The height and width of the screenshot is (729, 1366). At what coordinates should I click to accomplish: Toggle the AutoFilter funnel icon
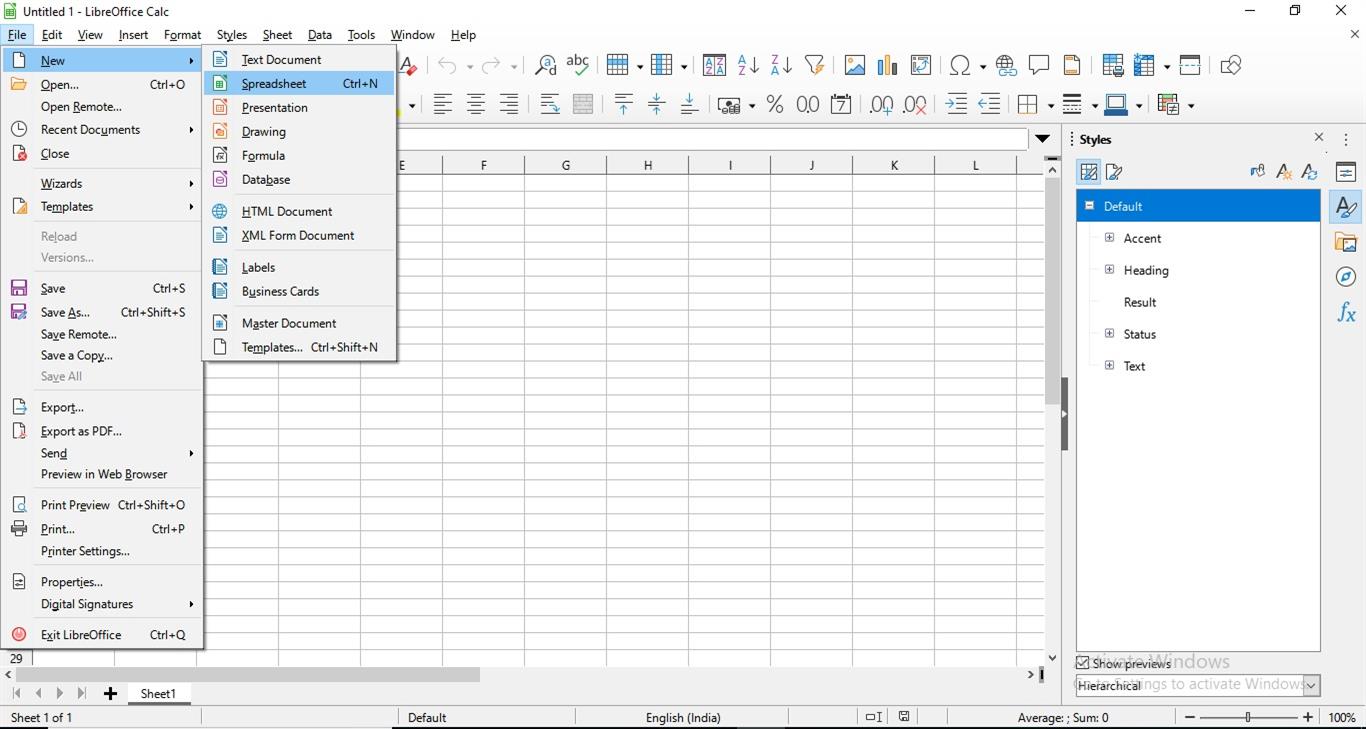(815, 65)
